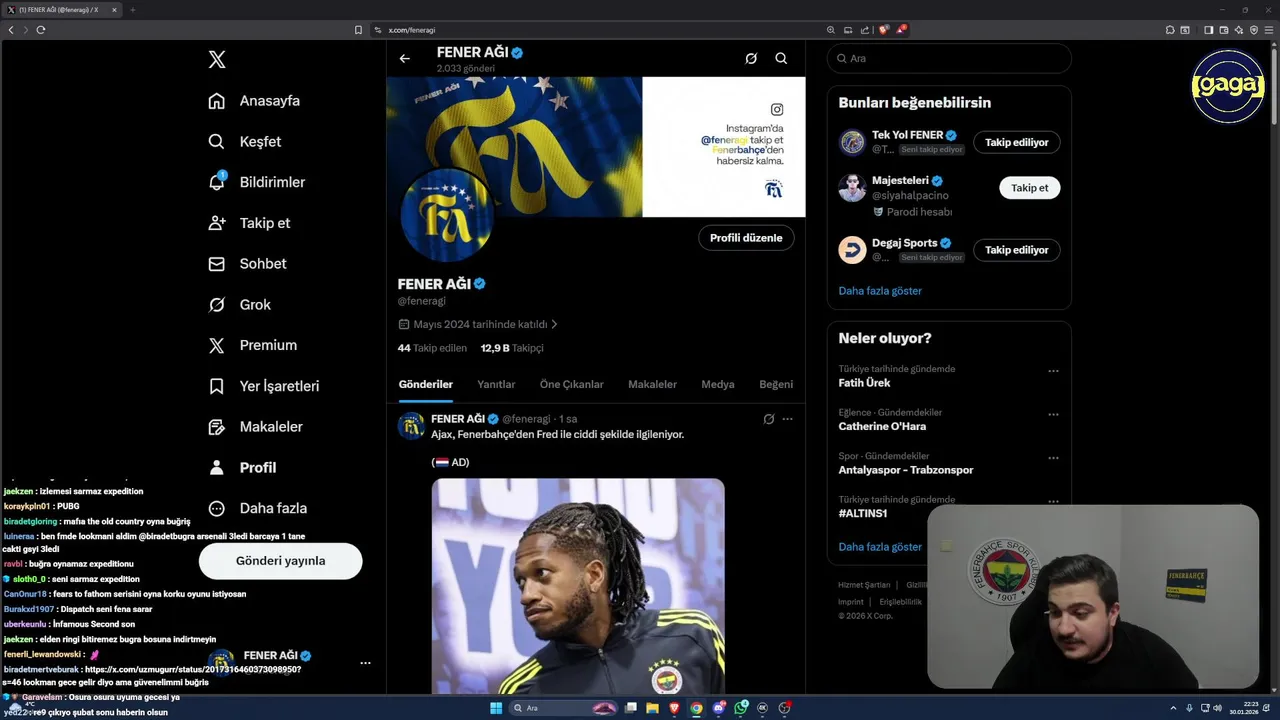Open WhatsApp from the taskbar
Screen dimensions: 1280x720
[741, 708]
